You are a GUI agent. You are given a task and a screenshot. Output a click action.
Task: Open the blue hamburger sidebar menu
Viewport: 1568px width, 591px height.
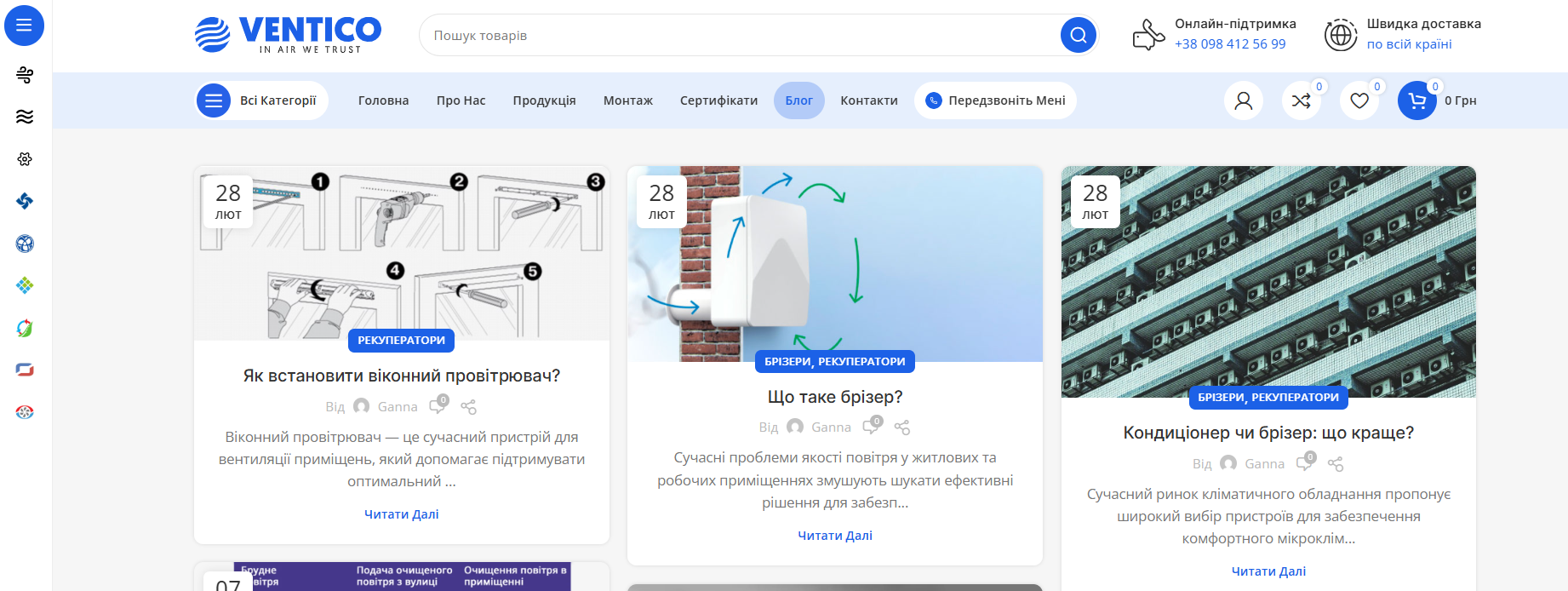tap(24, 26)
